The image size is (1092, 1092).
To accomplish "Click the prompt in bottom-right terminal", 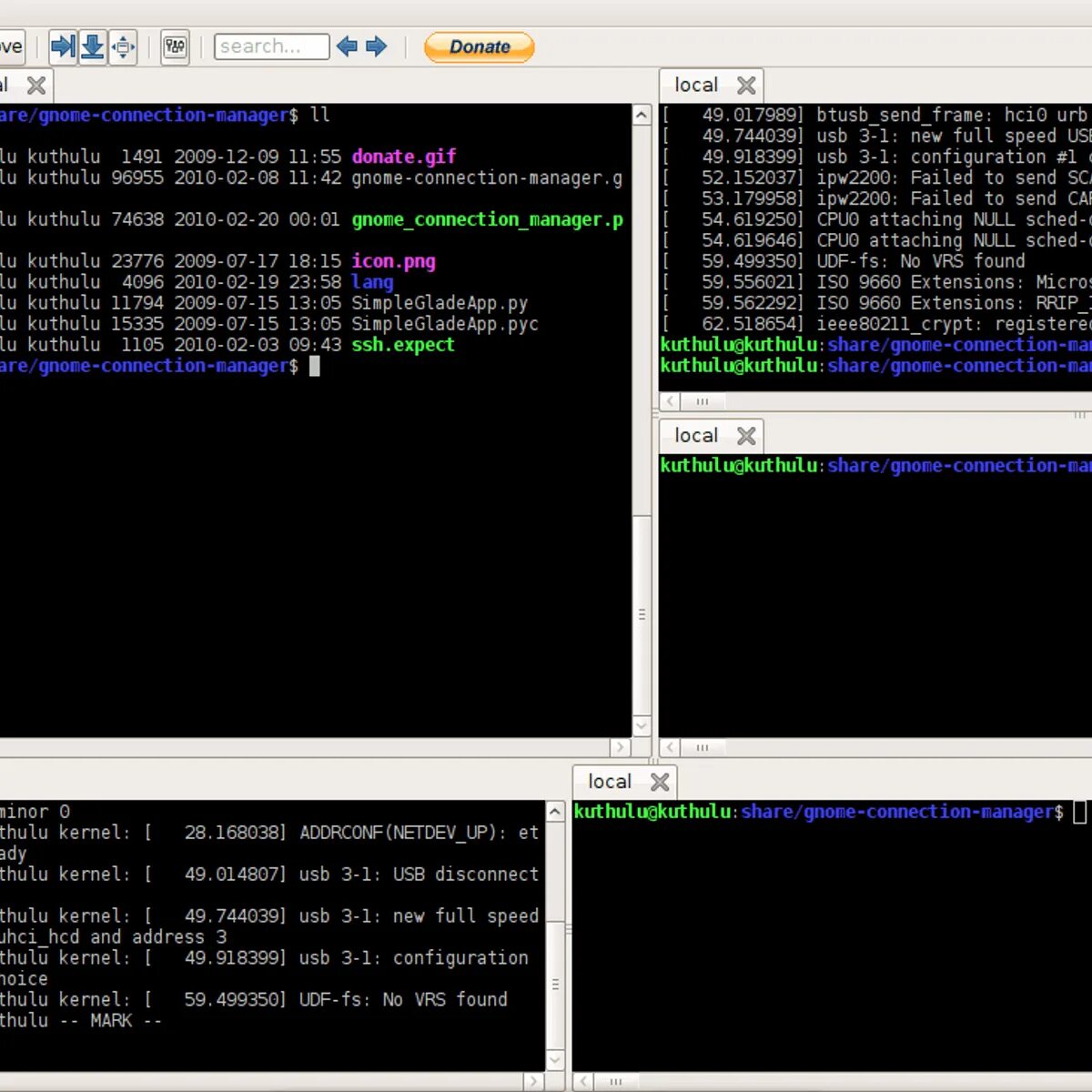I will 818,812.
